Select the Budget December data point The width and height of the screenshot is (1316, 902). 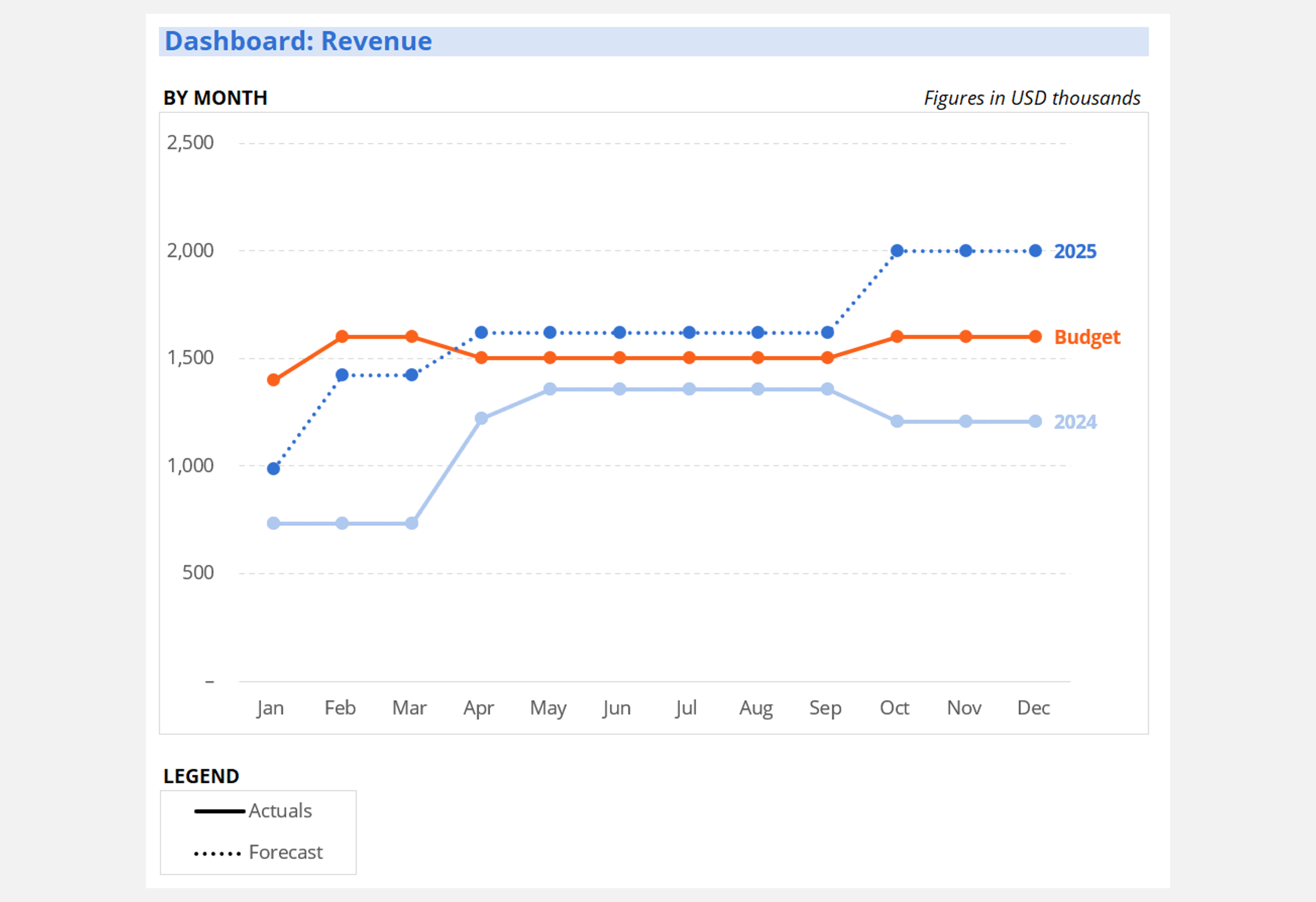tap(1035, 337)
